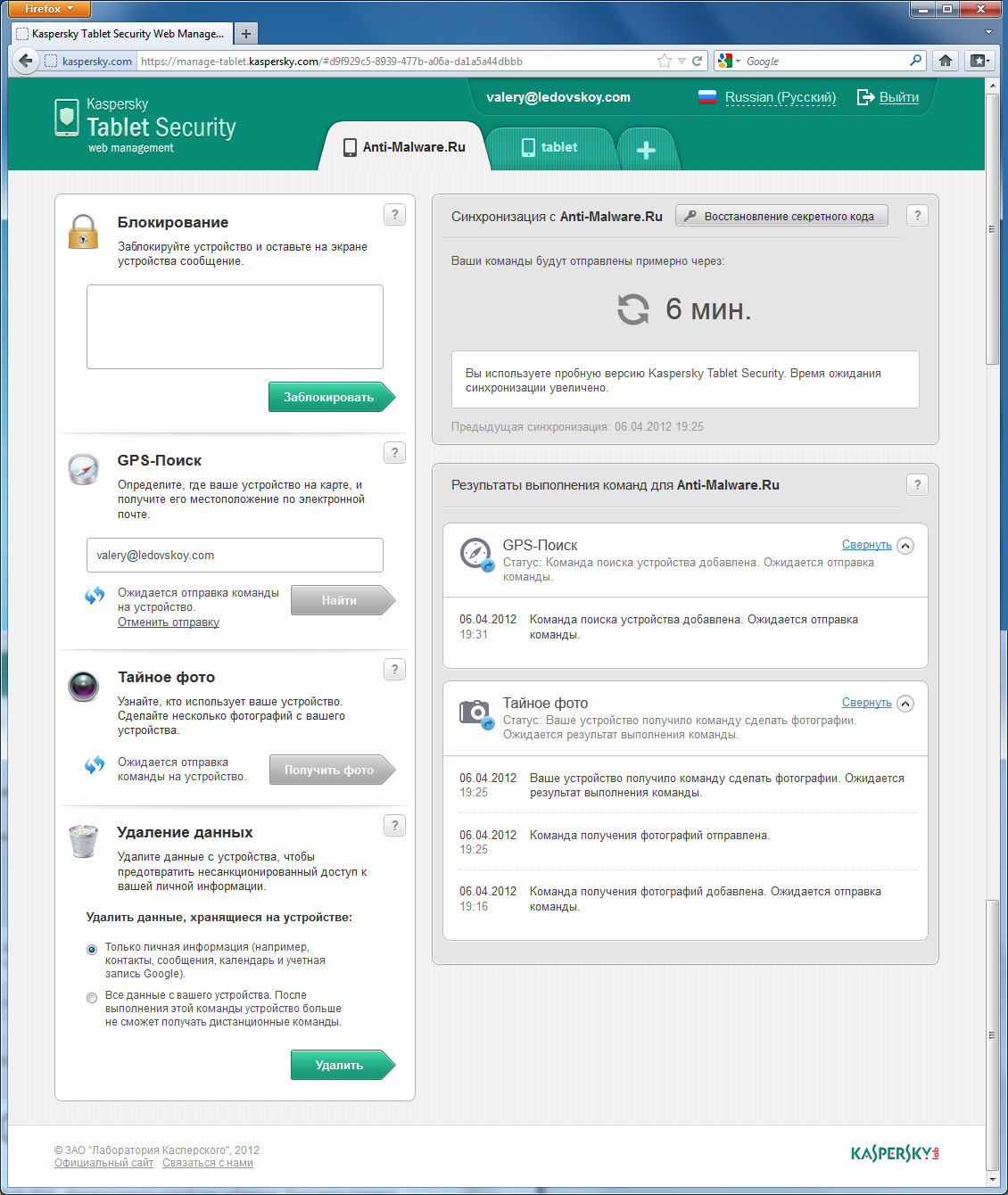Click the Получить фото button
Viewport: 1008px width, 1195px height.
point(332,770)
